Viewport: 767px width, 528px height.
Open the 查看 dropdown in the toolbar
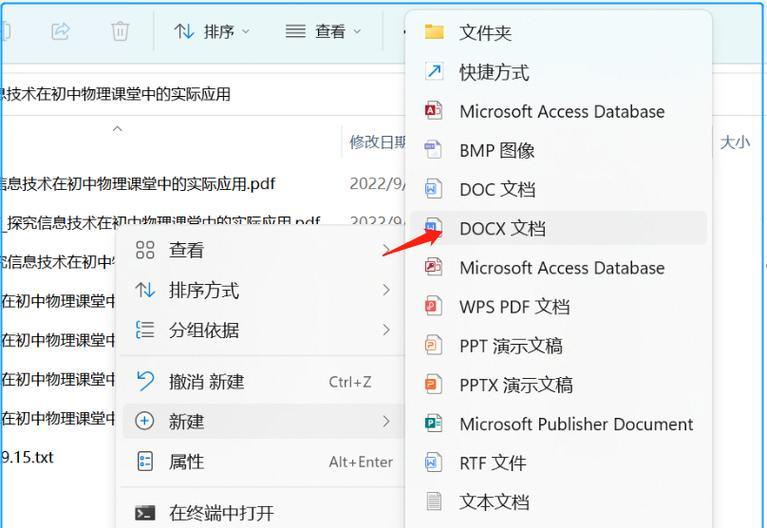(323, 32)
